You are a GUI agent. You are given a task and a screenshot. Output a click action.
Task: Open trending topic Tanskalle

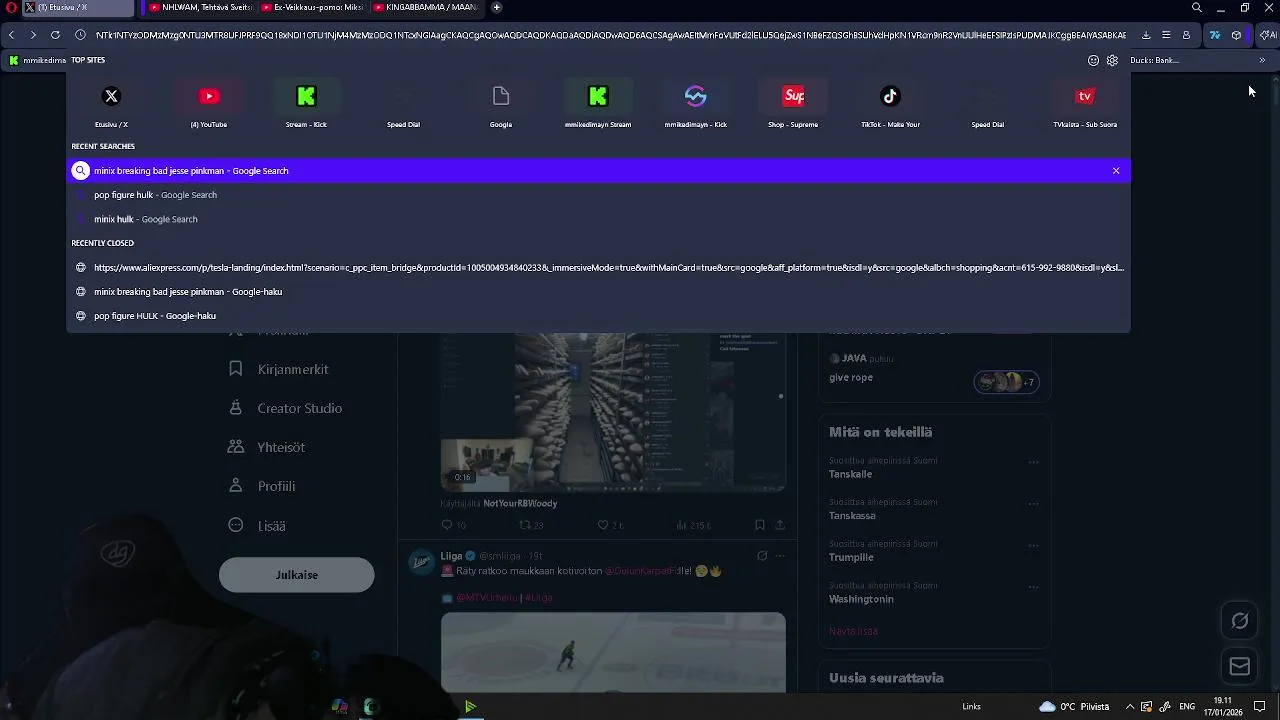(x=851, y=474)
